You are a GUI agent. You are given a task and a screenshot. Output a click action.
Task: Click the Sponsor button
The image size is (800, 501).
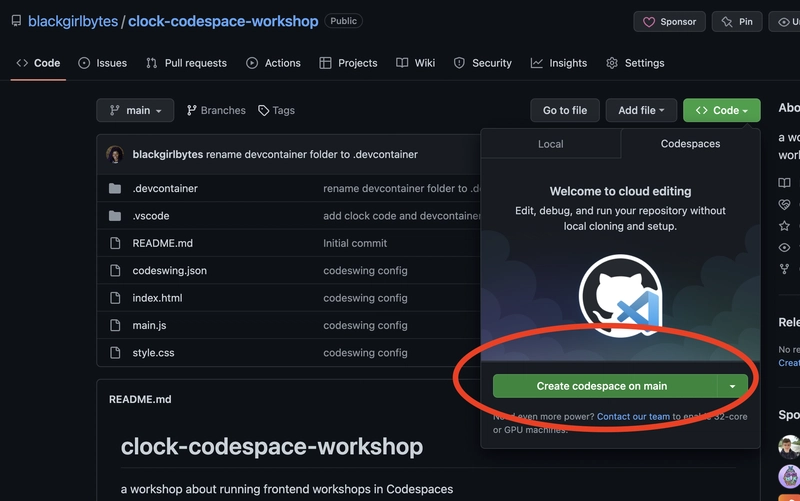669,21
